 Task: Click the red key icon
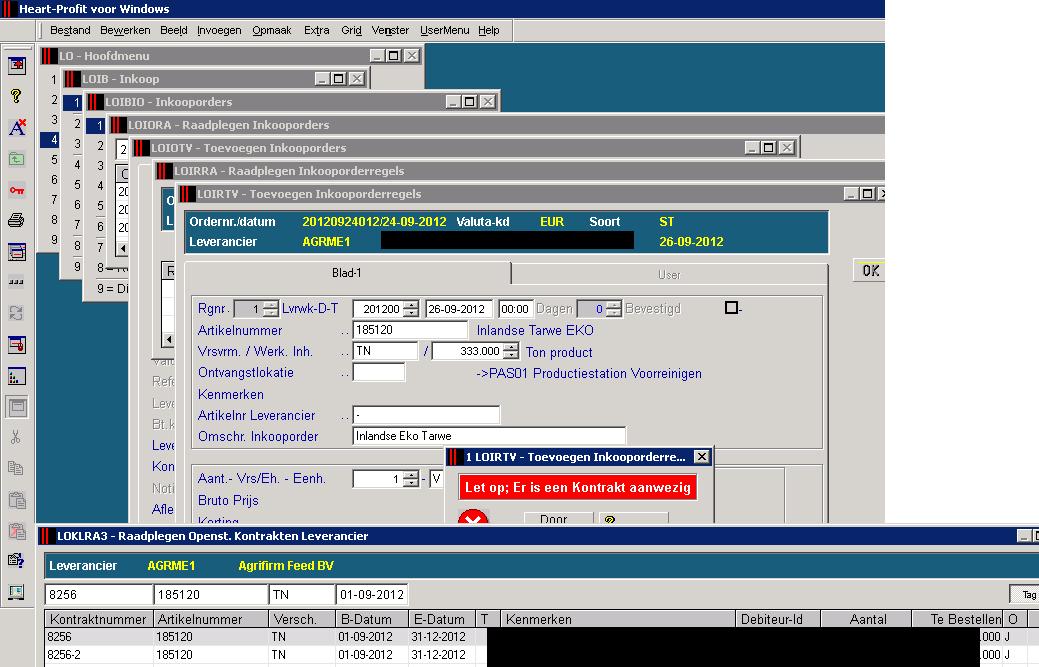(x=17, y=189)
